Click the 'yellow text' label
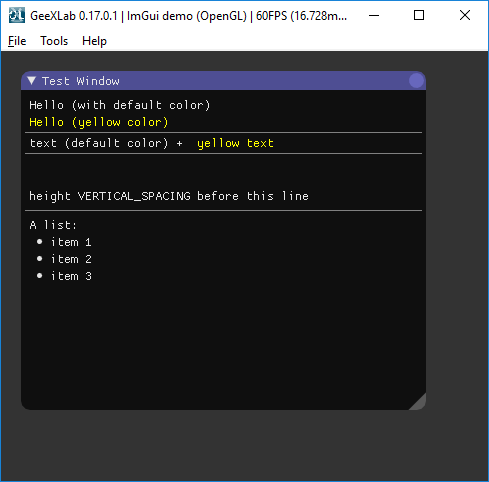This screenshot has height=482, width=489. click(235, 143)
